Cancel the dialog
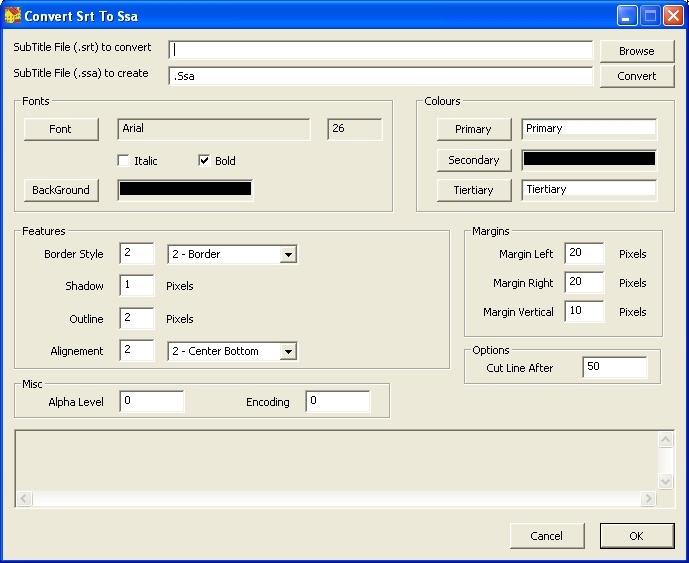689x563 pixels. [x=547, y=536]
